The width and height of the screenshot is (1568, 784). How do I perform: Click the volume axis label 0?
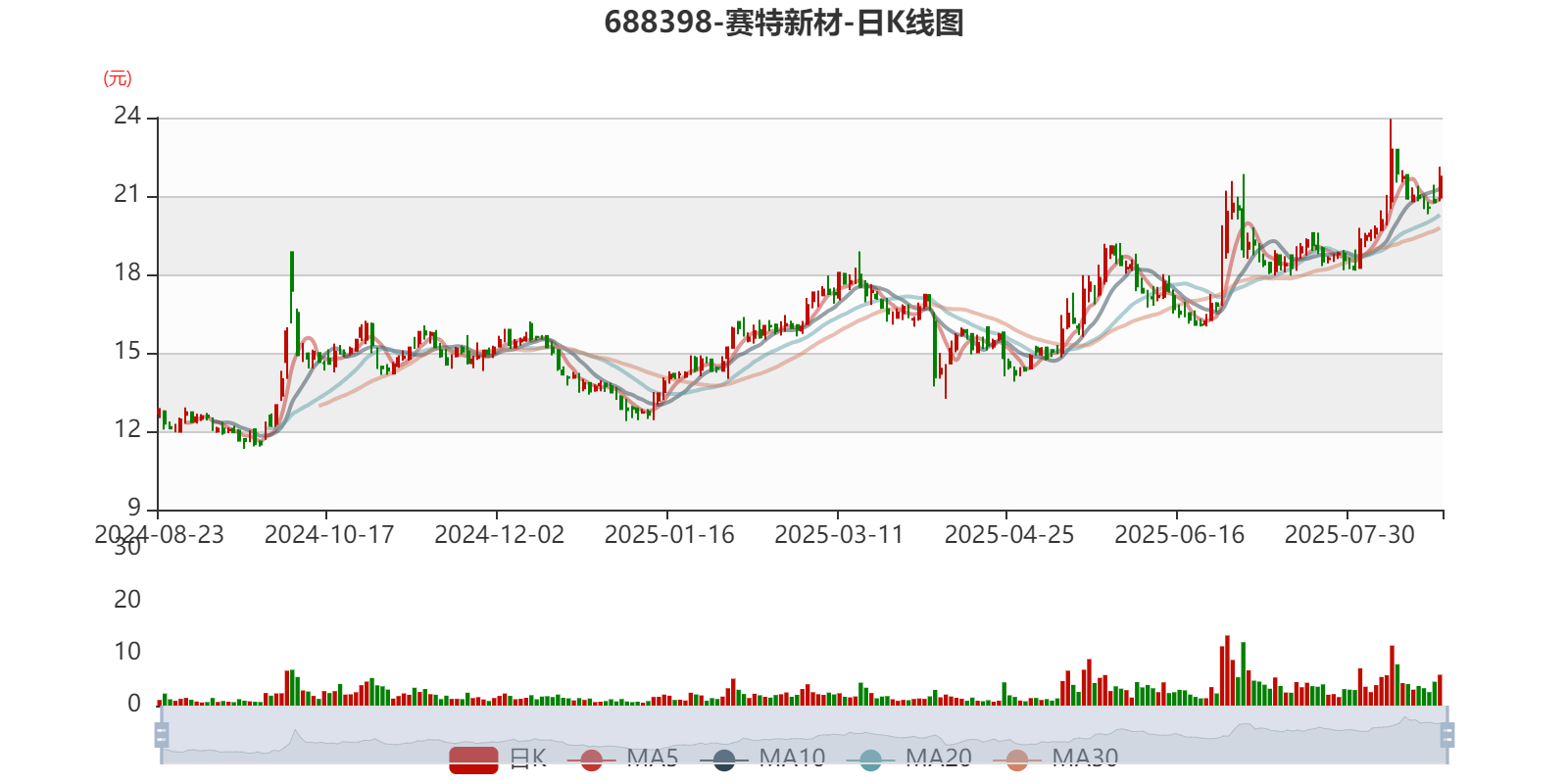pos(134,704)
